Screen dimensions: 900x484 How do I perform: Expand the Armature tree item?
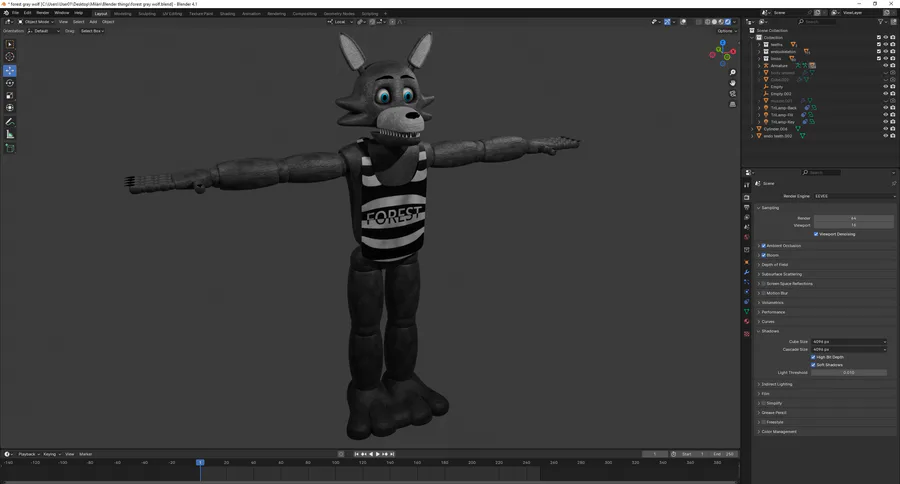(759, 65)
